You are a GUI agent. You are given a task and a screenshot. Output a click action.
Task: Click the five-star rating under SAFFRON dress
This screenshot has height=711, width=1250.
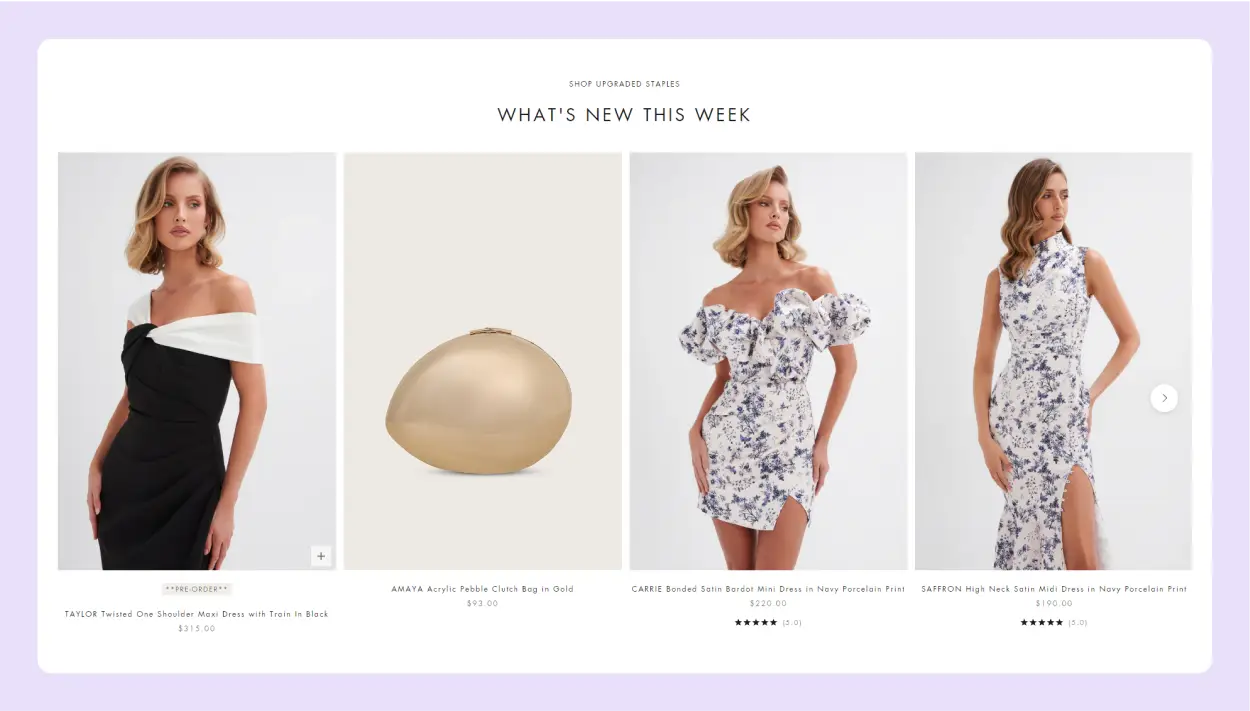pos(1042,622)
